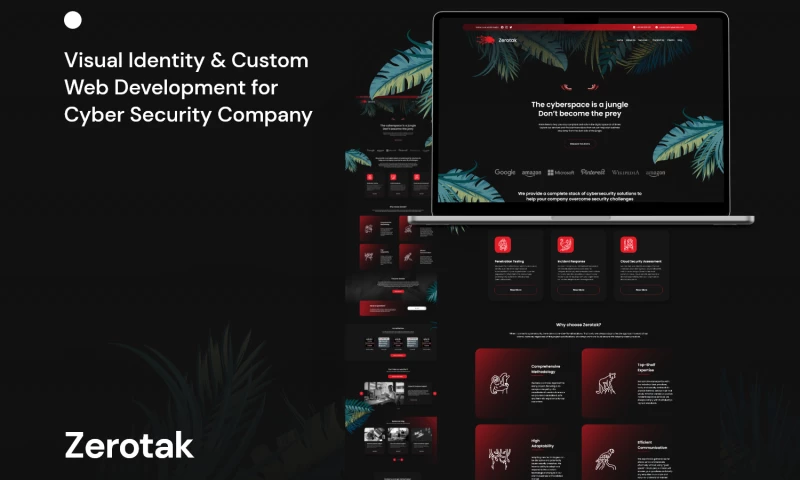
Task: Click the 'Why choose Zerotak?' heading
Action: [578, 324]
